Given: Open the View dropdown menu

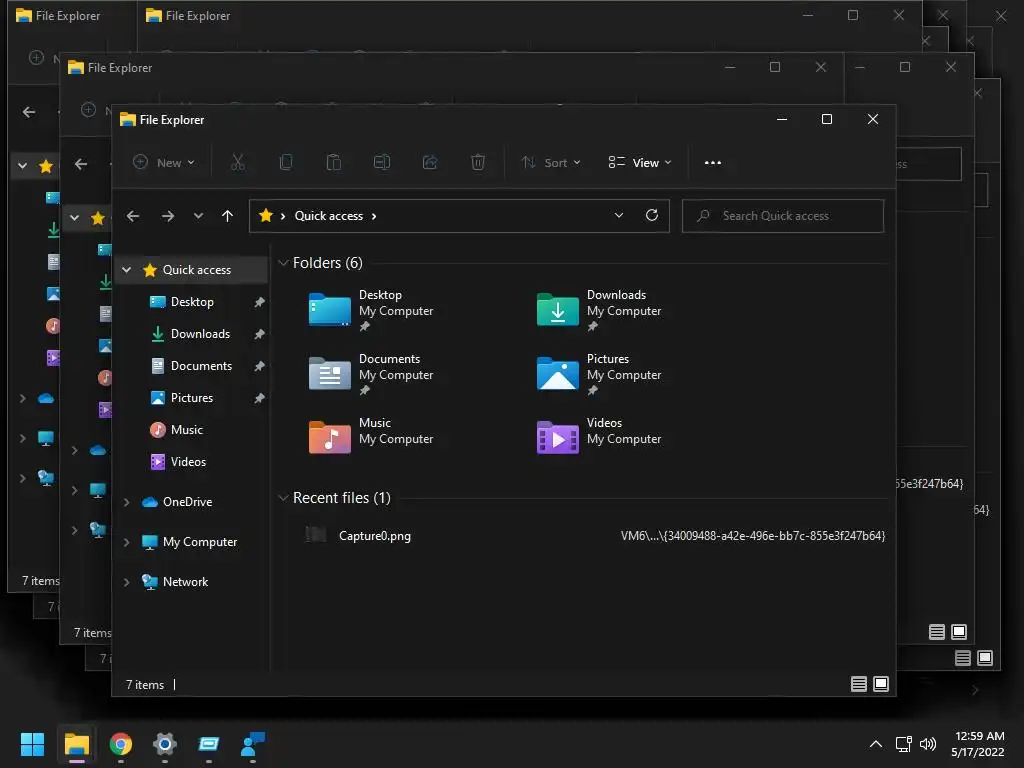Looking at the screenshot, I should pyautogui.click(x=639, y=163).
